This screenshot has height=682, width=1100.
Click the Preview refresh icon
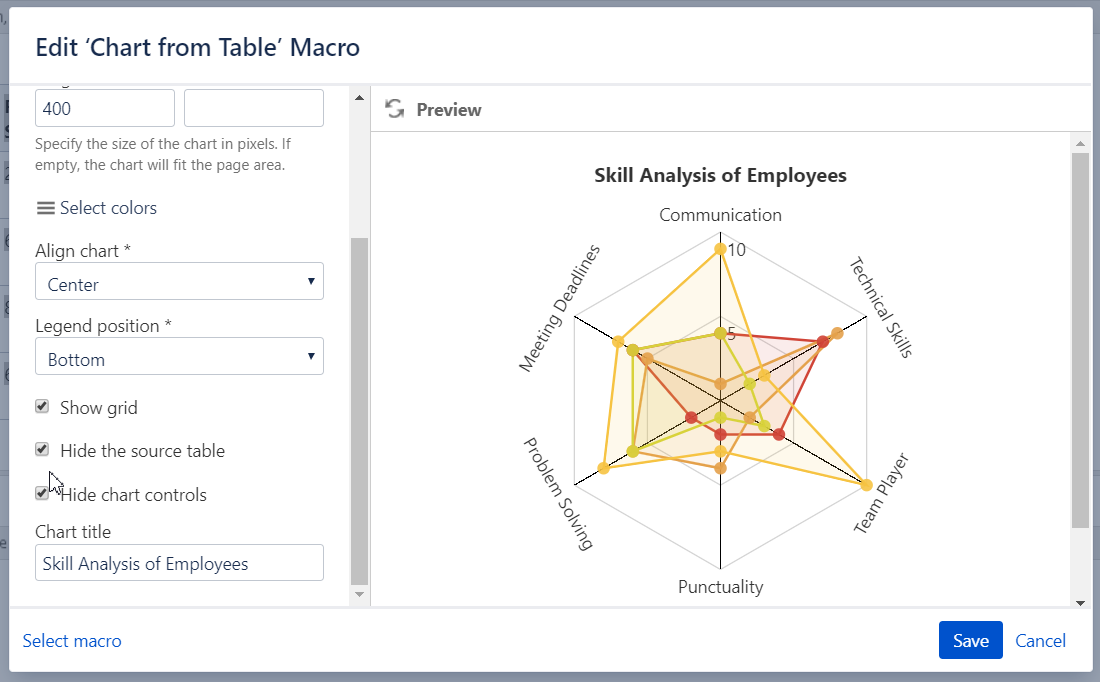395,109
